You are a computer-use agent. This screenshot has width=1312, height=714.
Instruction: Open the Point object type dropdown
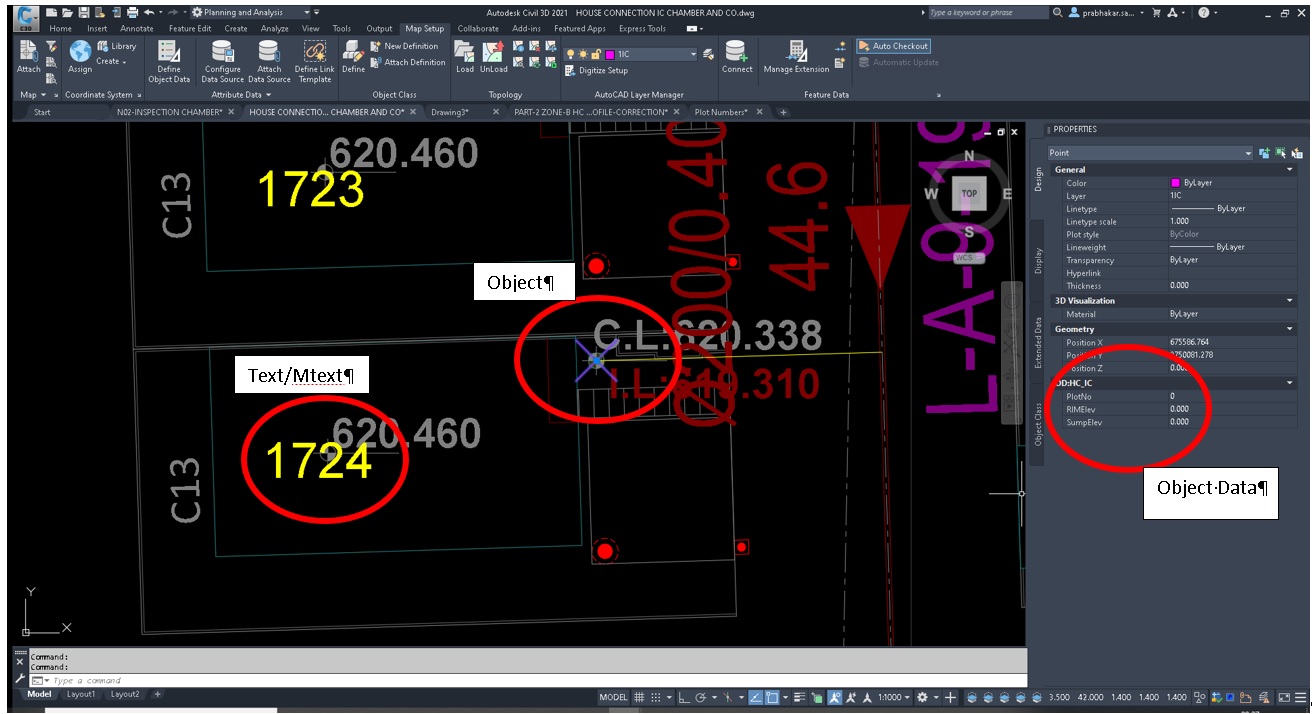pos(1150,153)
